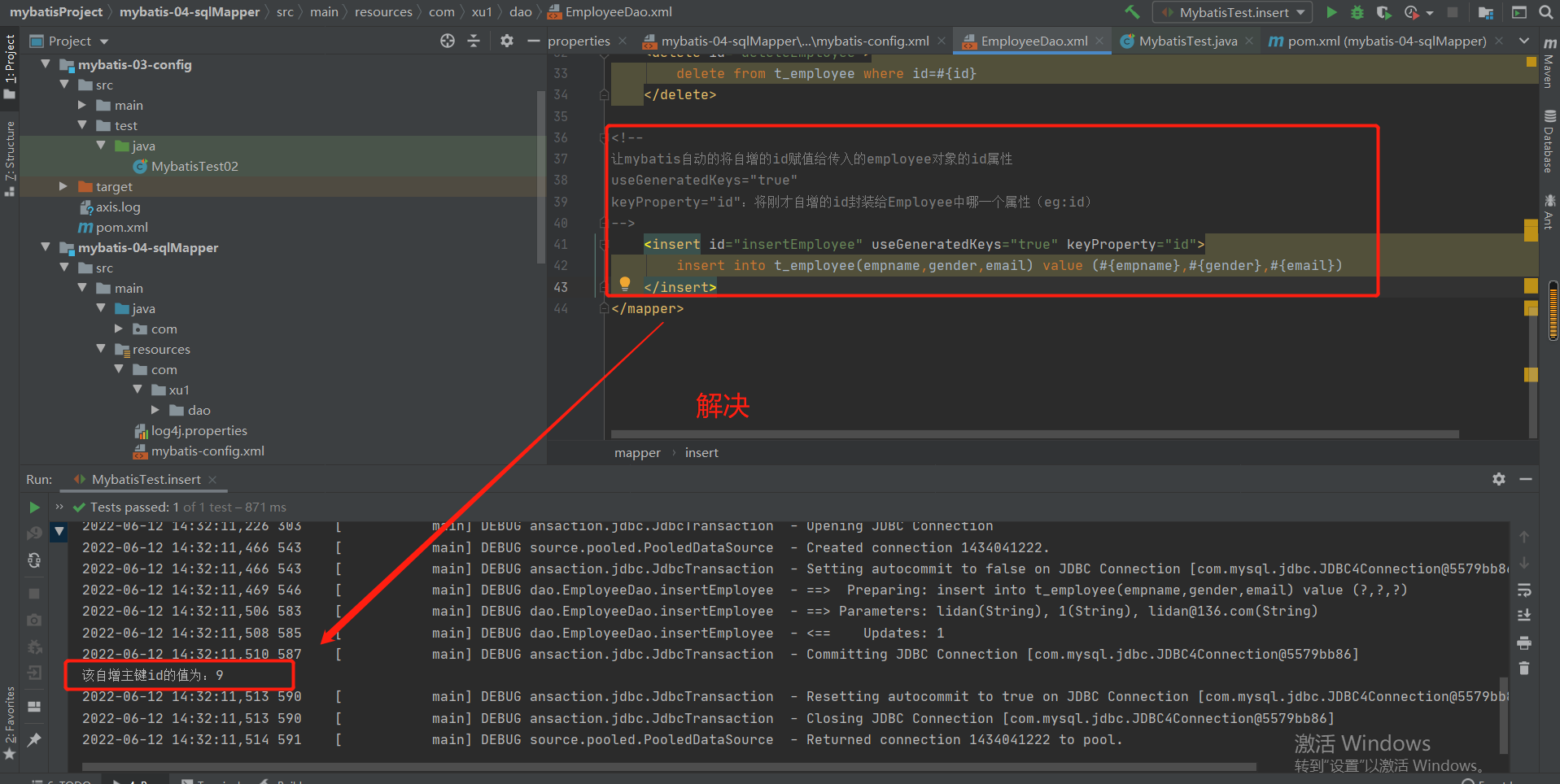Select log4j.properties in the project tree
This screenshot has height=784, width=1560.
click(190, 430)
